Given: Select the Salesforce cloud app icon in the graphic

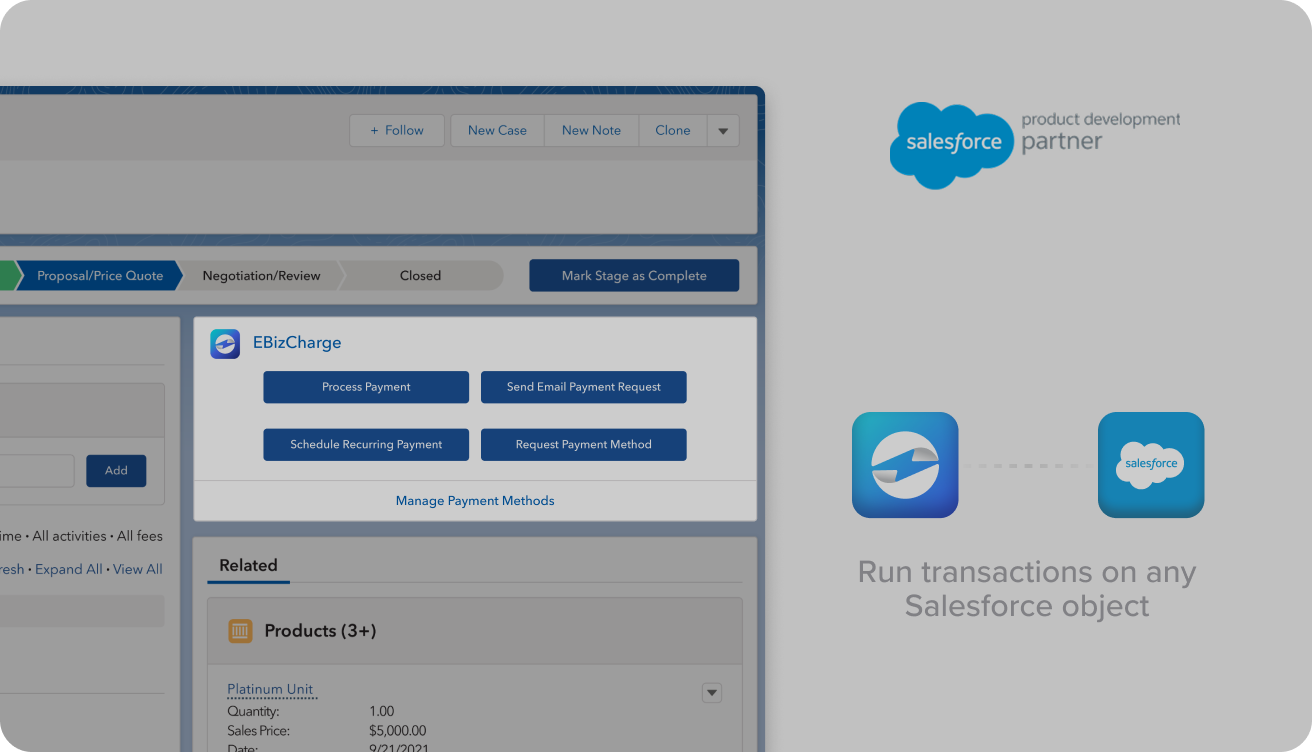Looking at the screenshot, I should (1150, 464).
